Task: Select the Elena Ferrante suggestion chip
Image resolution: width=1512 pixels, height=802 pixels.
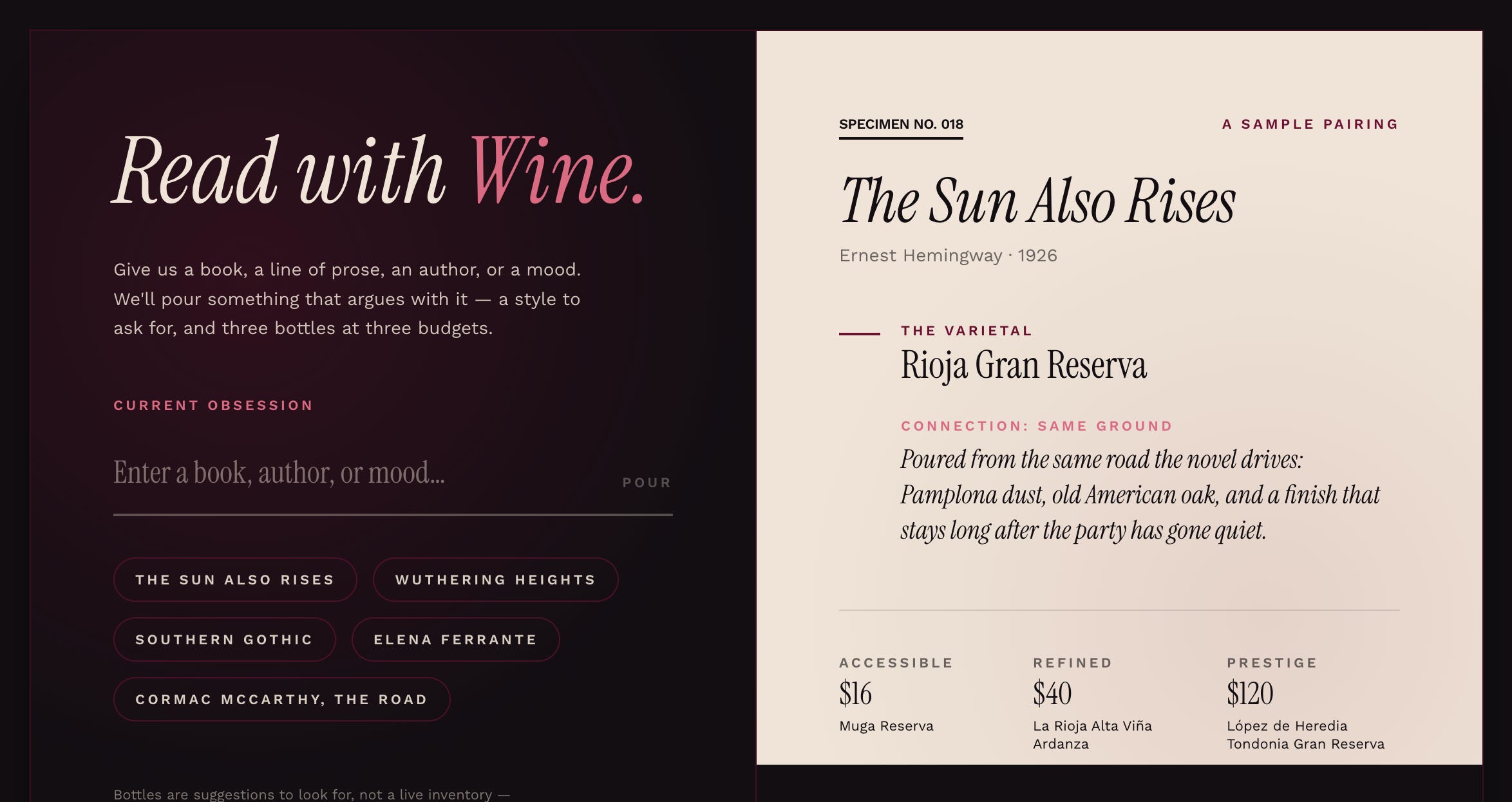Action: pos(455,640)
